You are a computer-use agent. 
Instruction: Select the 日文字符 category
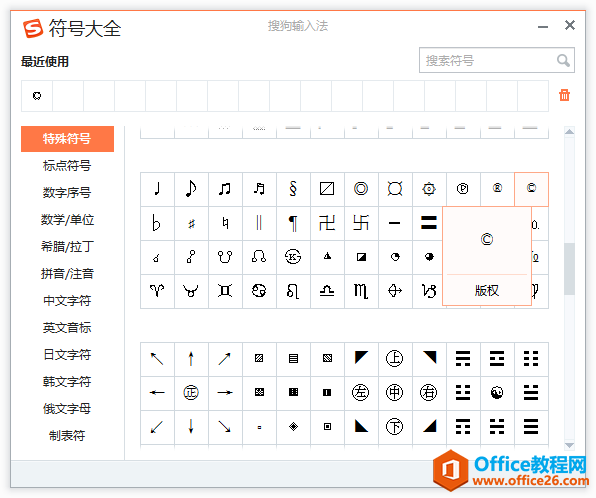(x=67, y=355)
